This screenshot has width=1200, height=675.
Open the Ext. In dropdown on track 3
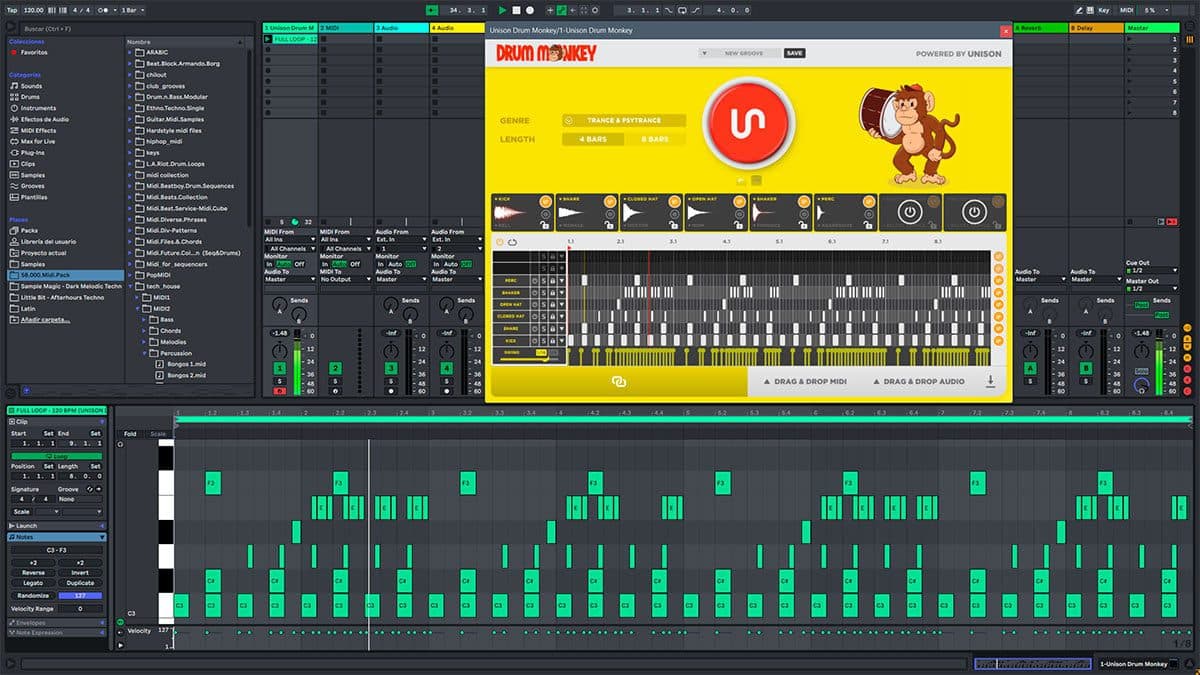coord(400,240)
